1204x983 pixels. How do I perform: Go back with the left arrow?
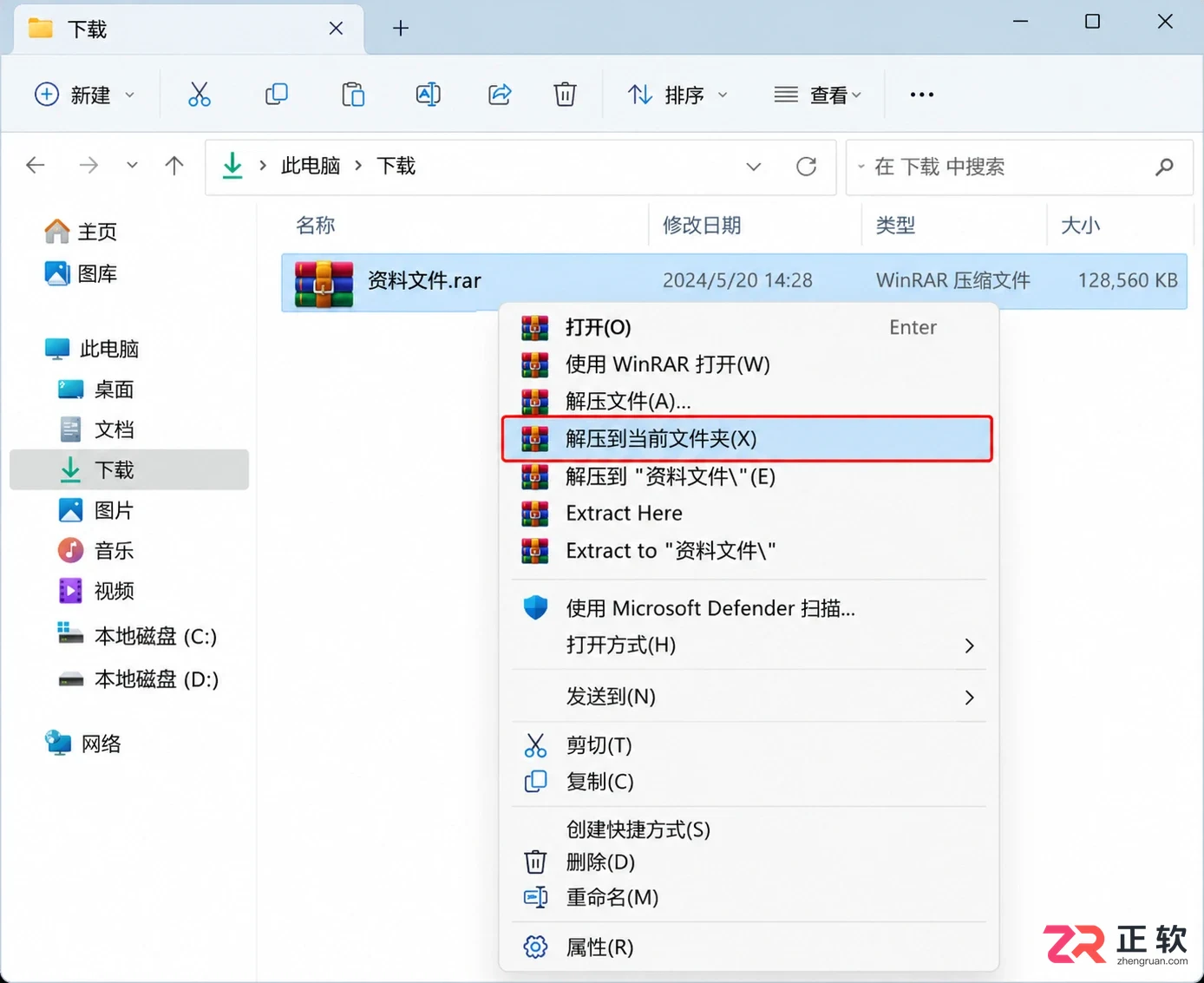click(36, 165)
